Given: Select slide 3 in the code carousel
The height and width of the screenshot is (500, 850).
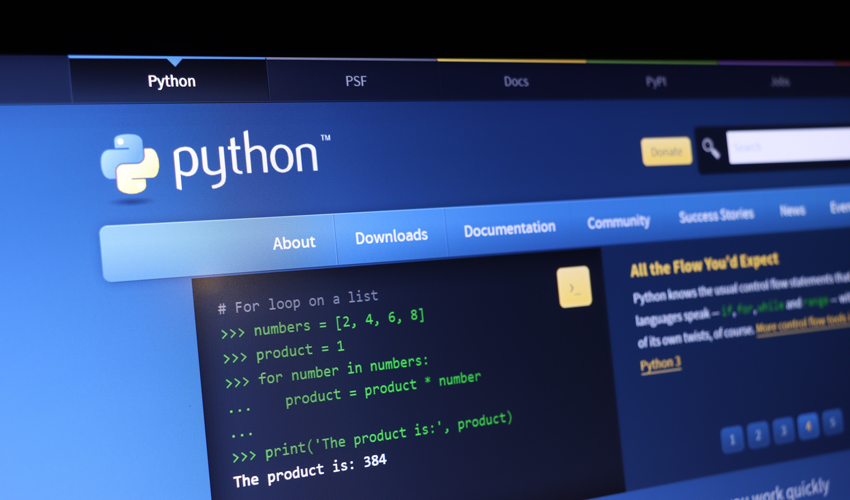Looking at the screenshot, I should click(x=783, y=429).
